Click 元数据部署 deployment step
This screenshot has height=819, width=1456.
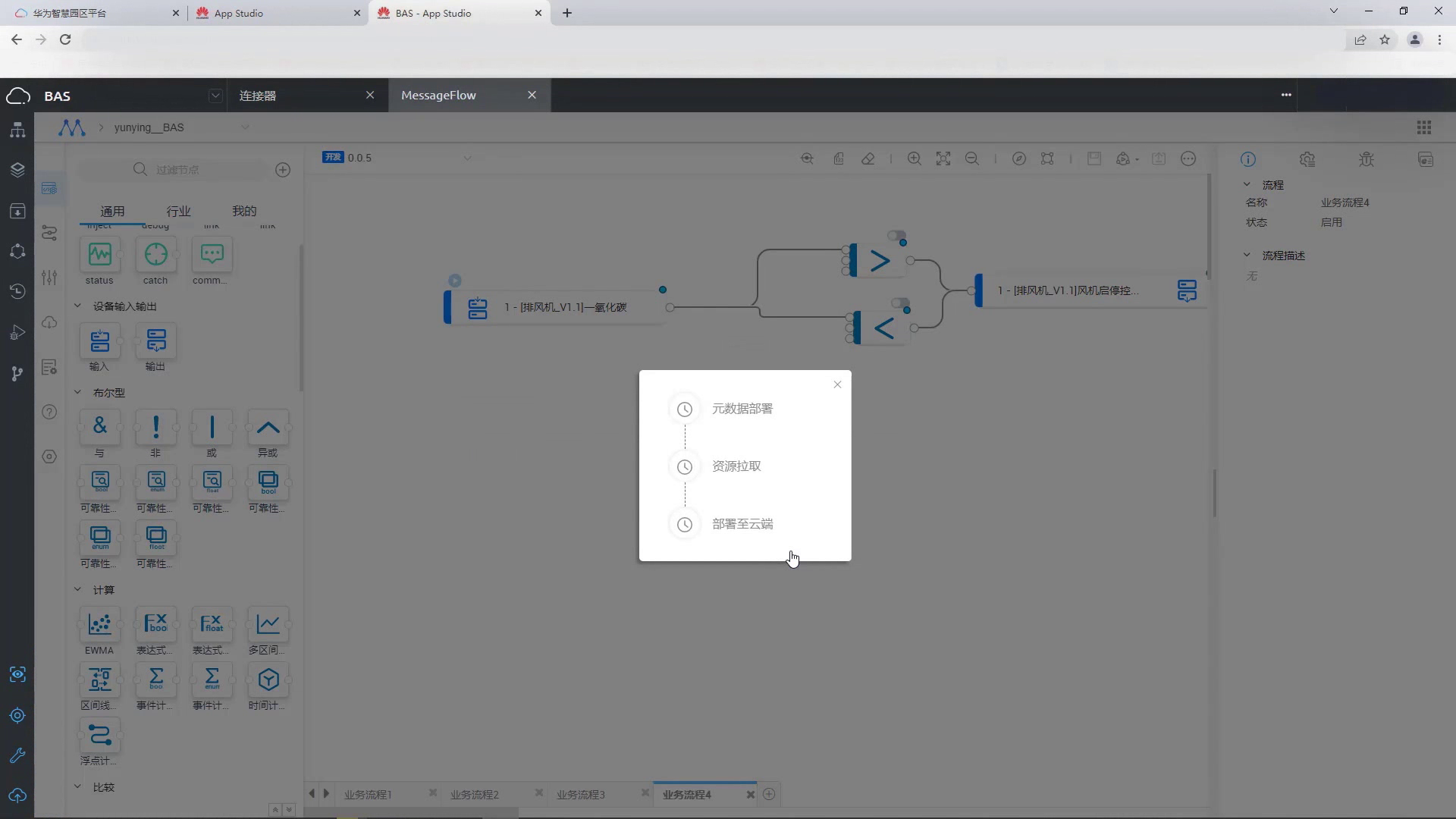743,408
